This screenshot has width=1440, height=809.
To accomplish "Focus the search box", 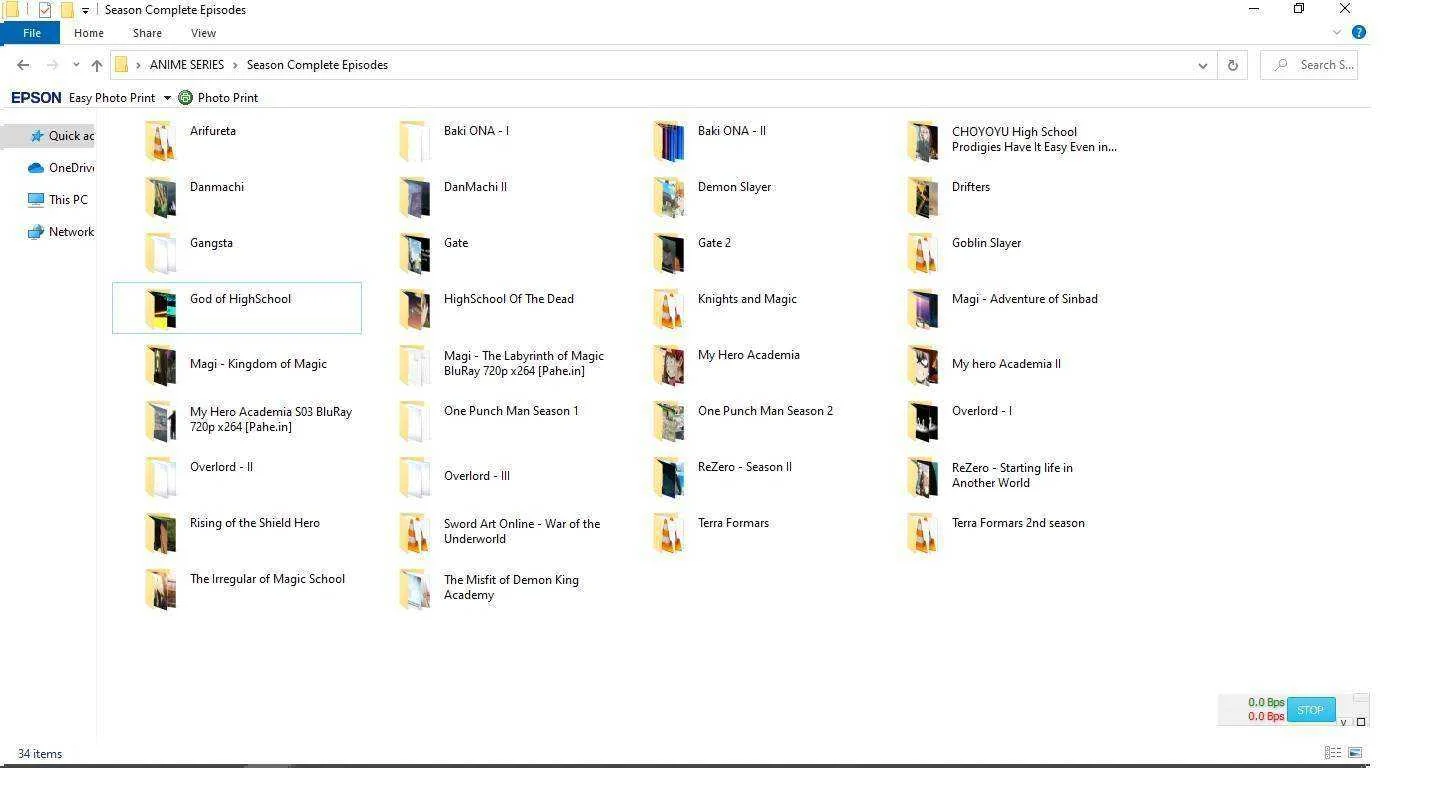I will tap(1309, 65).
